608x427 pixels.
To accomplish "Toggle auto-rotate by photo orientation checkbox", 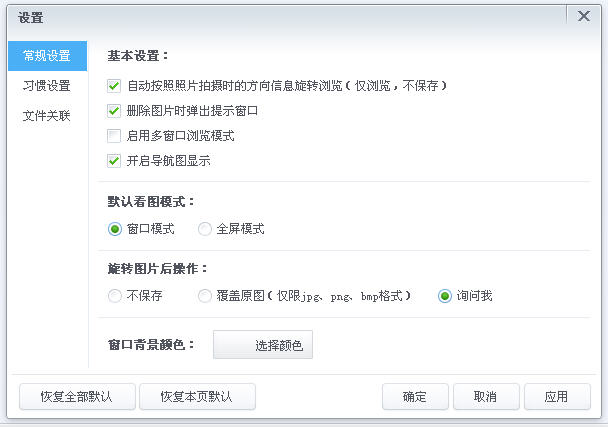I will point(114,86).
